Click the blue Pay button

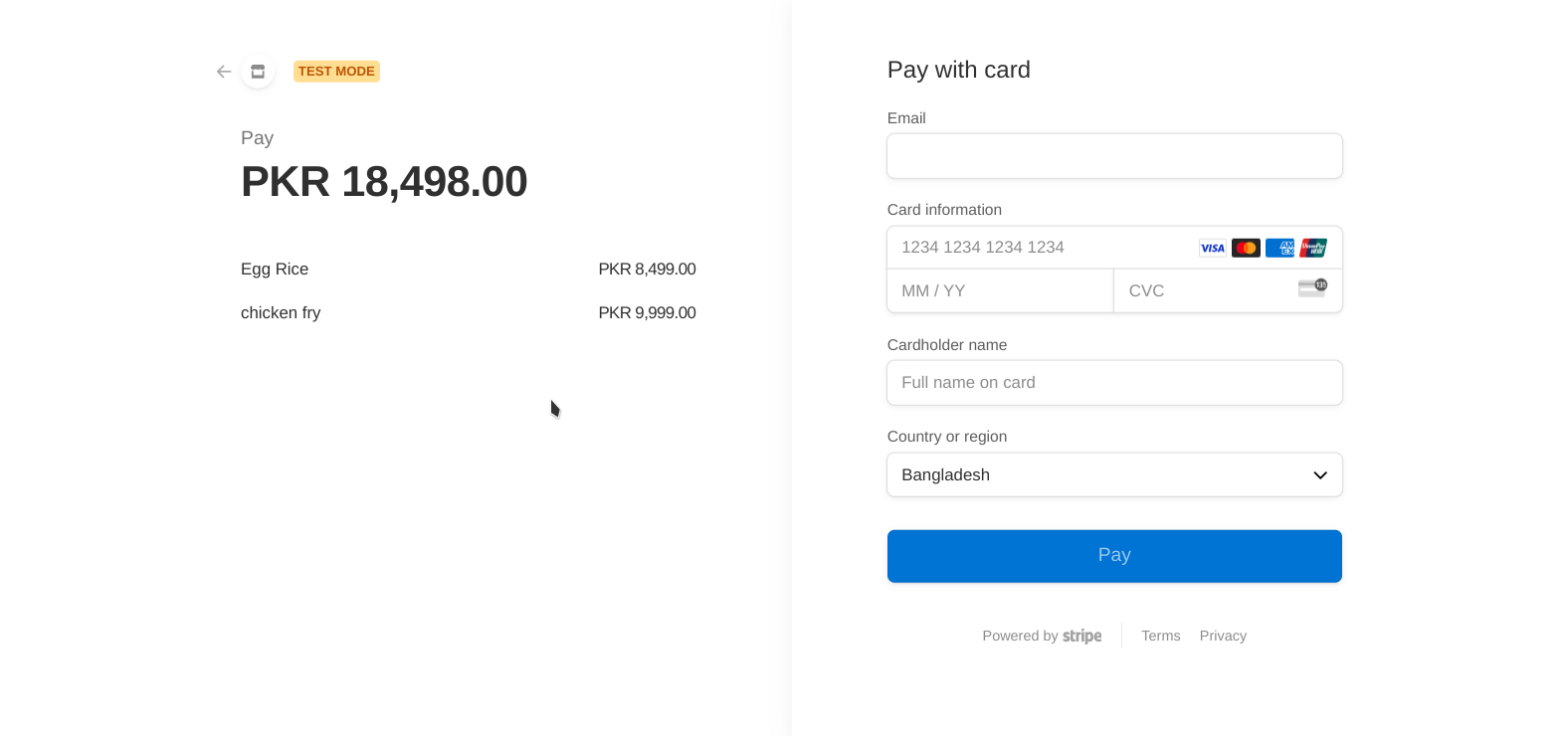(x=1113, y=555)
